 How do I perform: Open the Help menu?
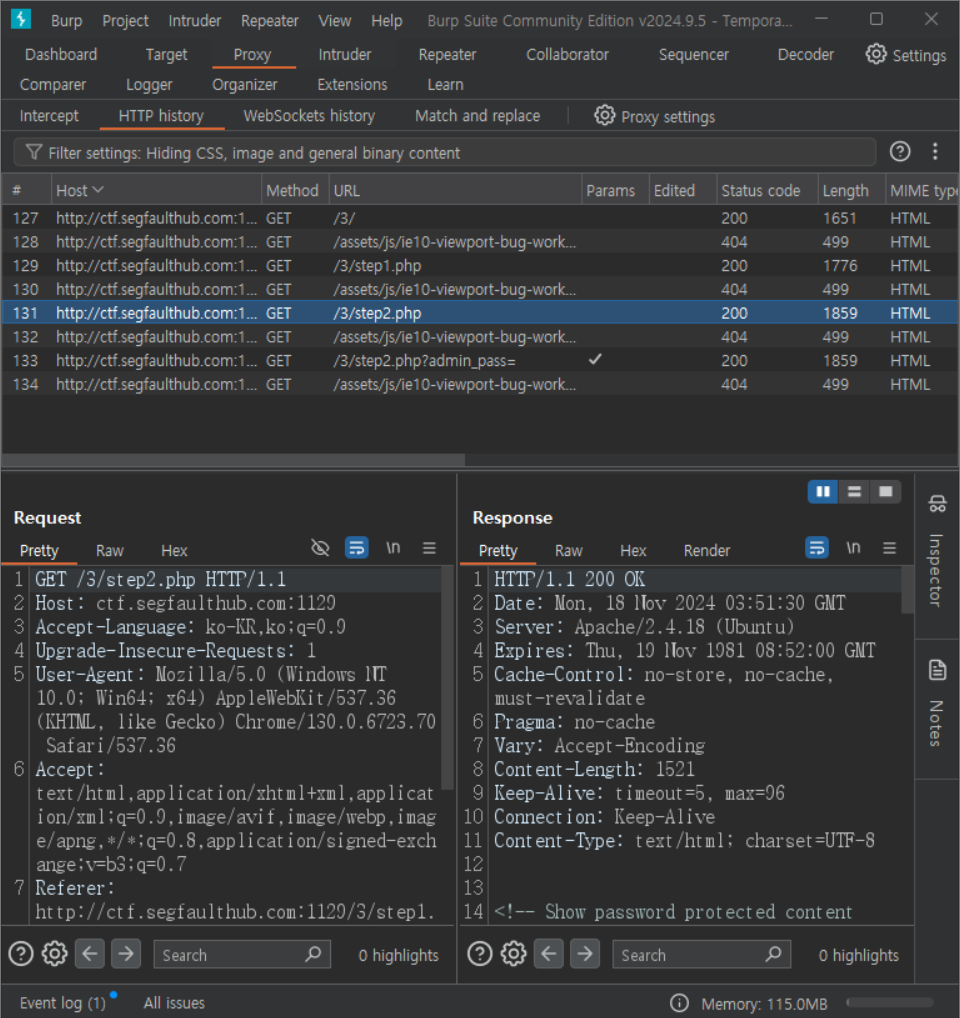387,21
